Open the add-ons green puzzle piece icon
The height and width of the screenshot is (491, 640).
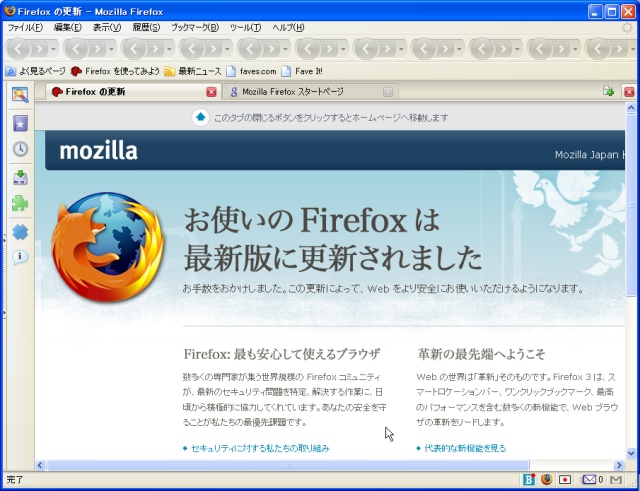pos(20,203)
